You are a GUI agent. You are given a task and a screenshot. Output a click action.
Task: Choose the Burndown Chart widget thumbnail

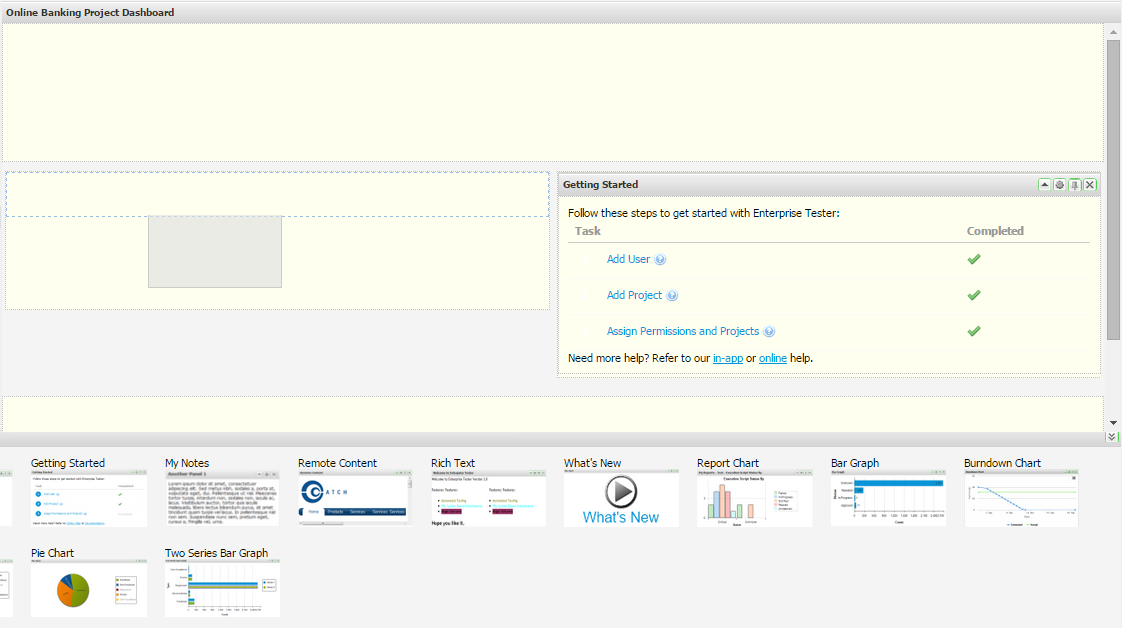click(1021, 499)
